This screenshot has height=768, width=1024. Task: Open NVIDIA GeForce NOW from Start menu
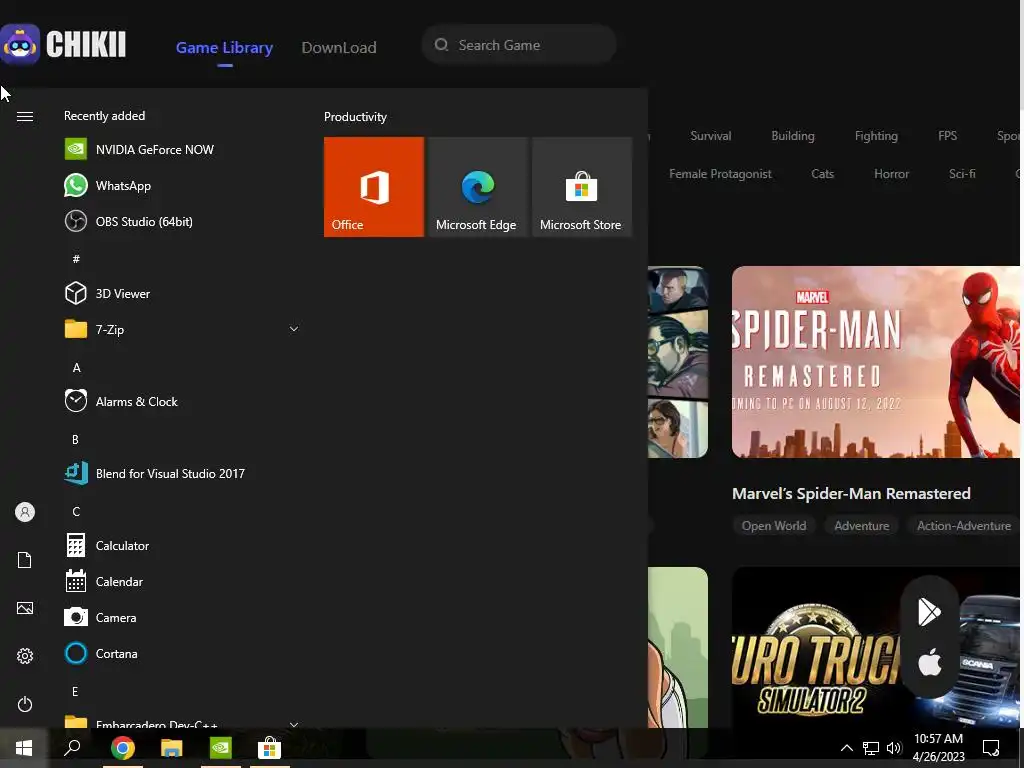click(181, 150)
